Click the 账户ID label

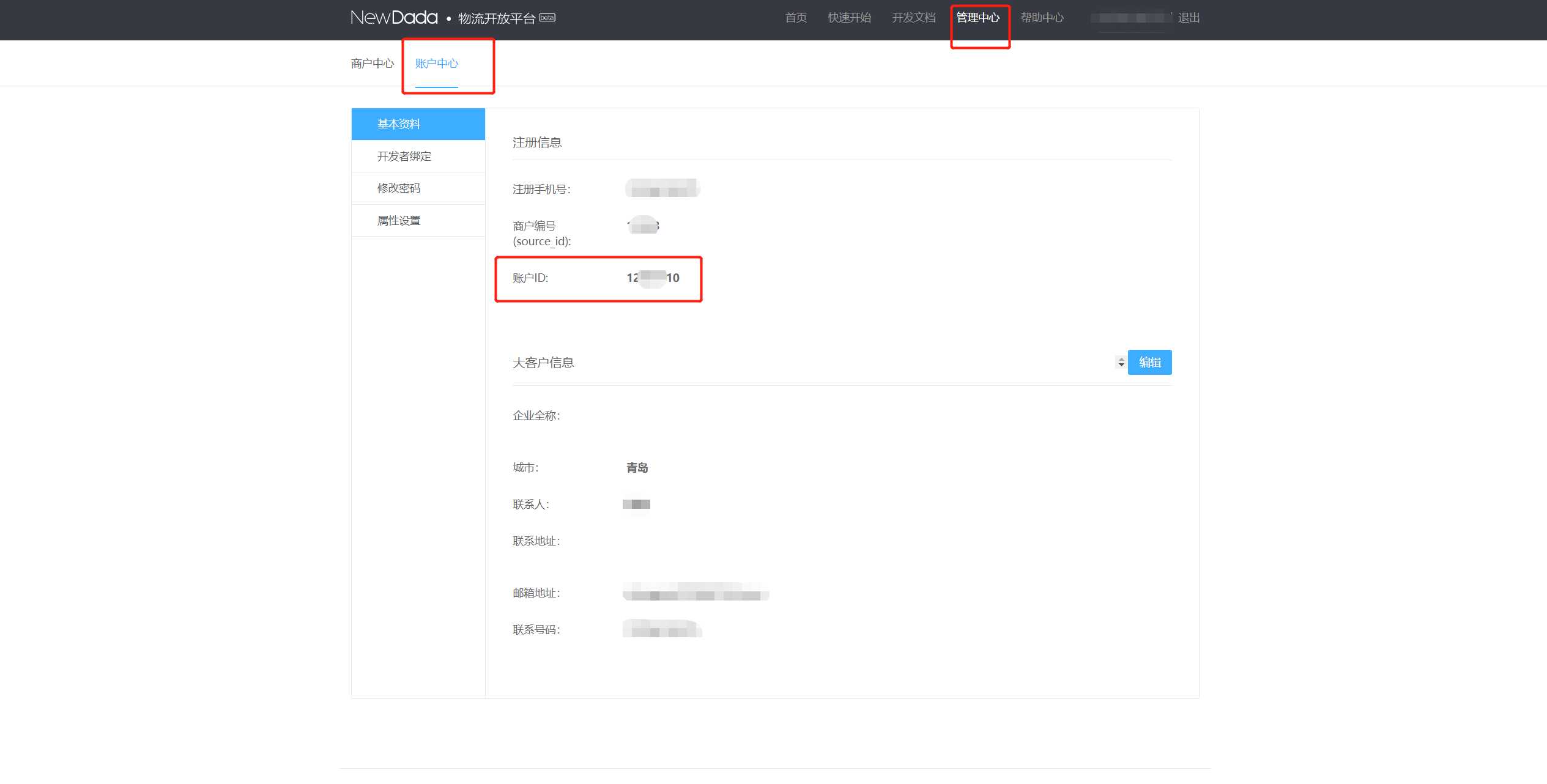point(530,278)
